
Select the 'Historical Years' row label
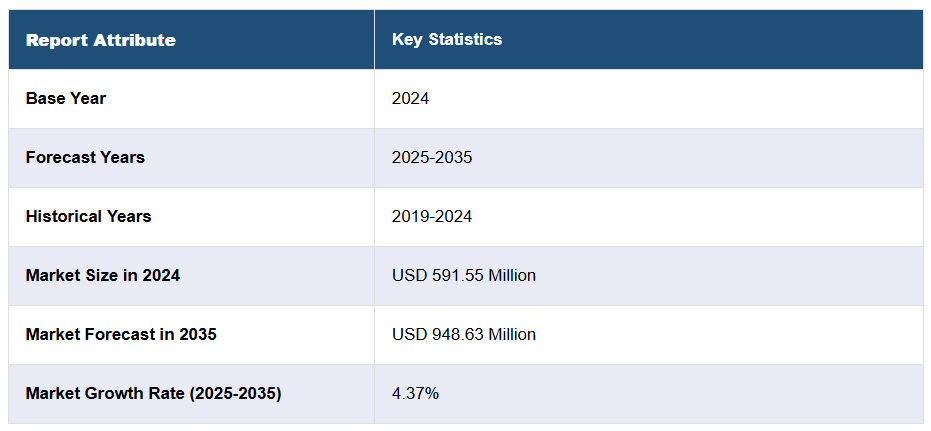click(88, 216)
